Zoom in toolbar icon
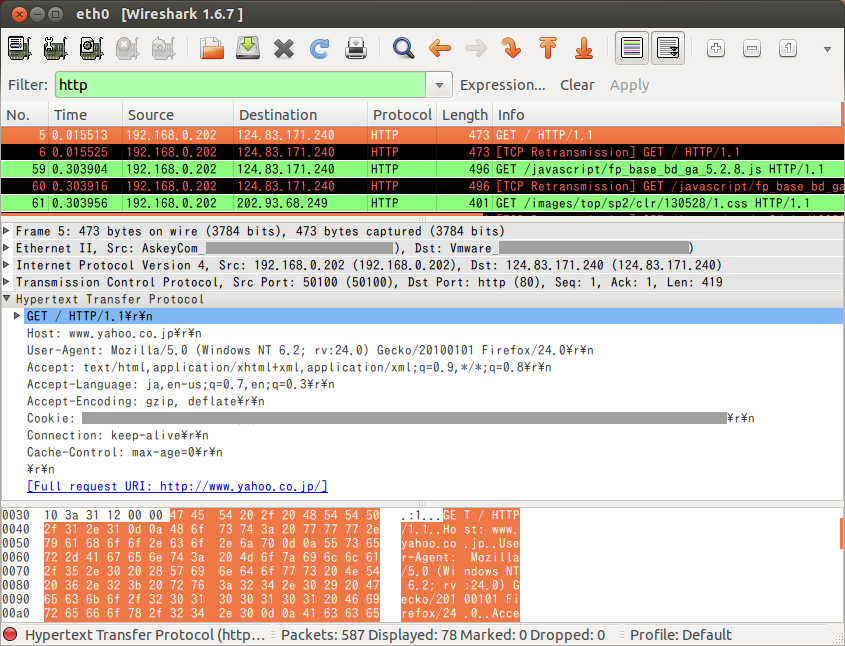The image size is (845, 646). click(x=716, y=48)
